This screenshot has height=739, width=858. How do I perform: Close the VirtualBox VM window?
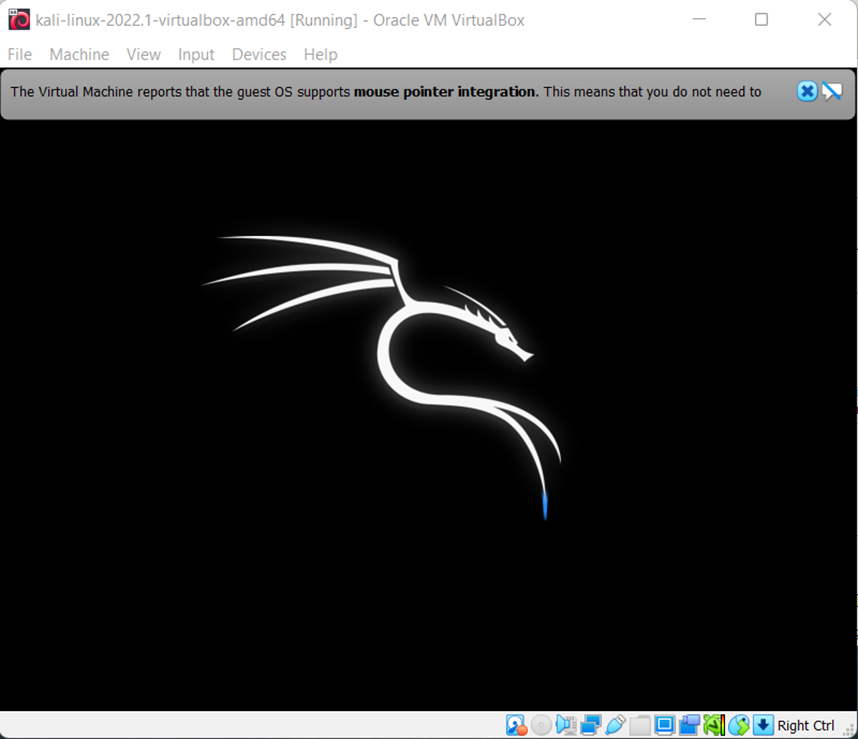(x=824, y=19)
